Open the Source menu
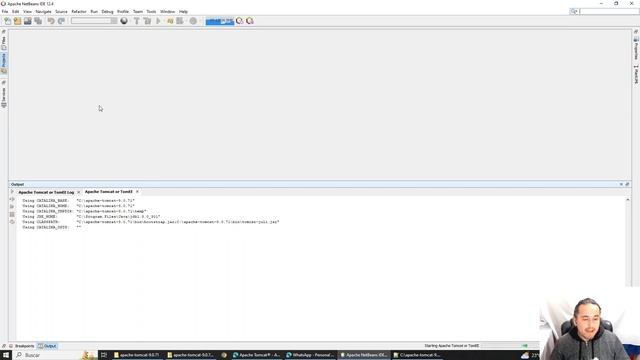 point(61,11)
